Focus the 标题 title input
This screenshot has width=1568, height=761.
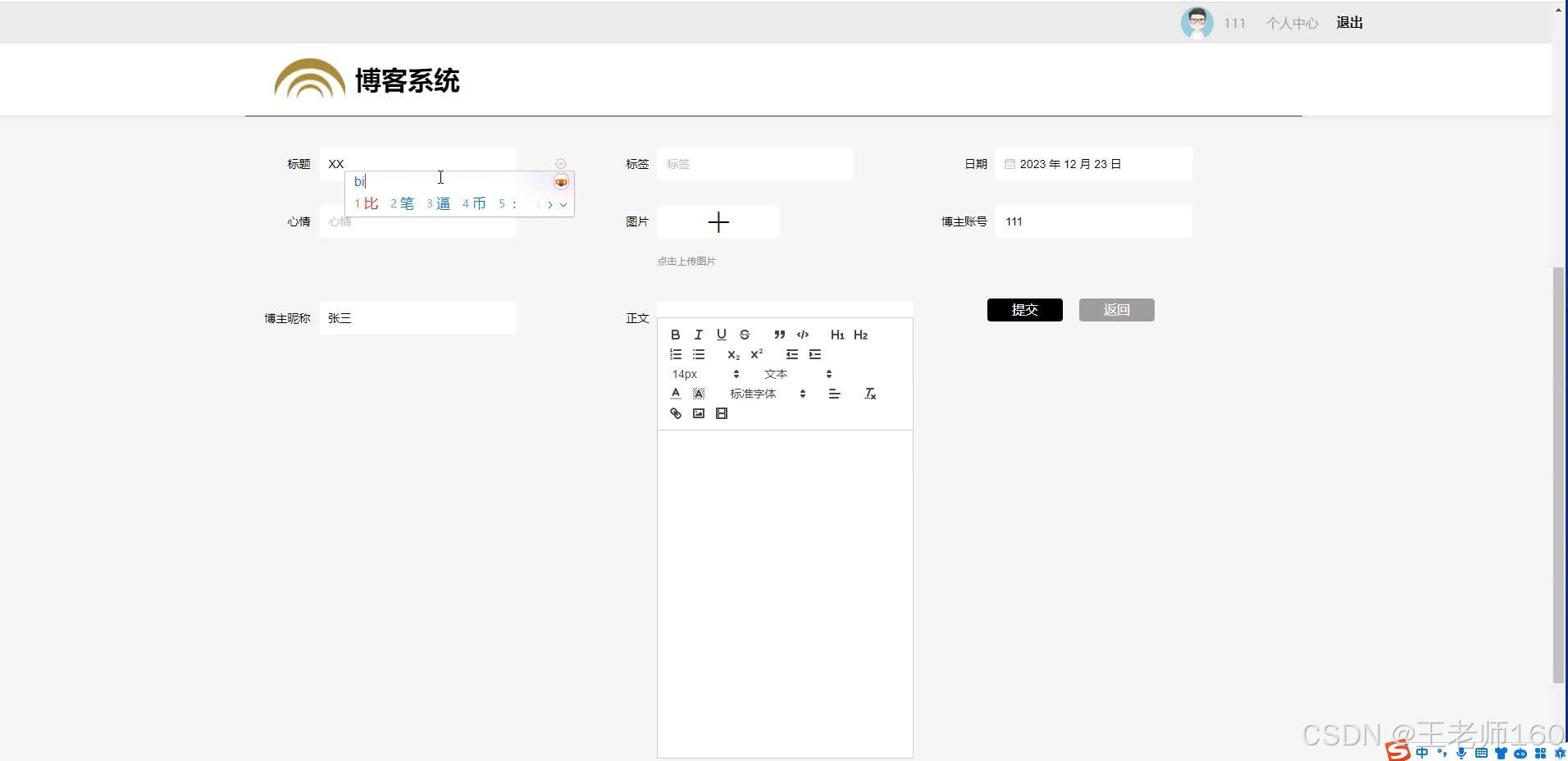417,164
